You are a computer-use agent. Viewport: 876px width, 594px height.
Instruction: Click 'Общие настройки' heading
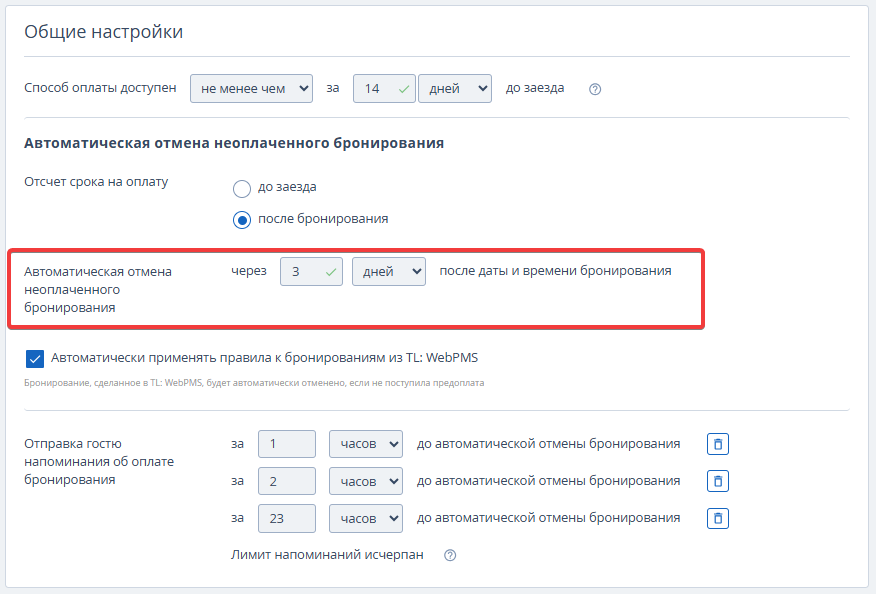(x=103, y=31)
